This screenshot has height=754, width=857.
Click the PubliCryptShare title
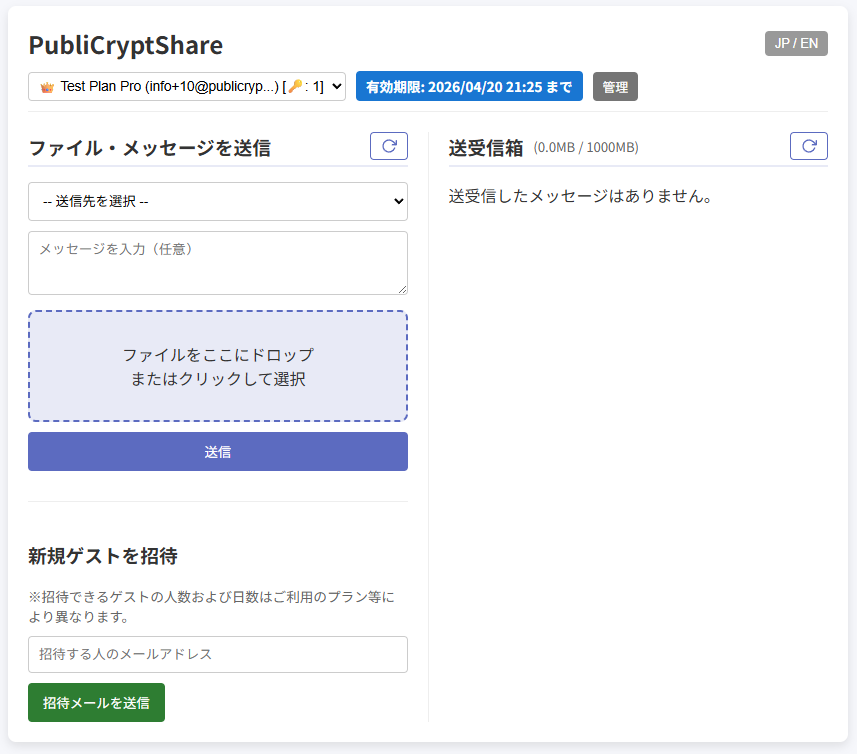[x=125, y=45]
